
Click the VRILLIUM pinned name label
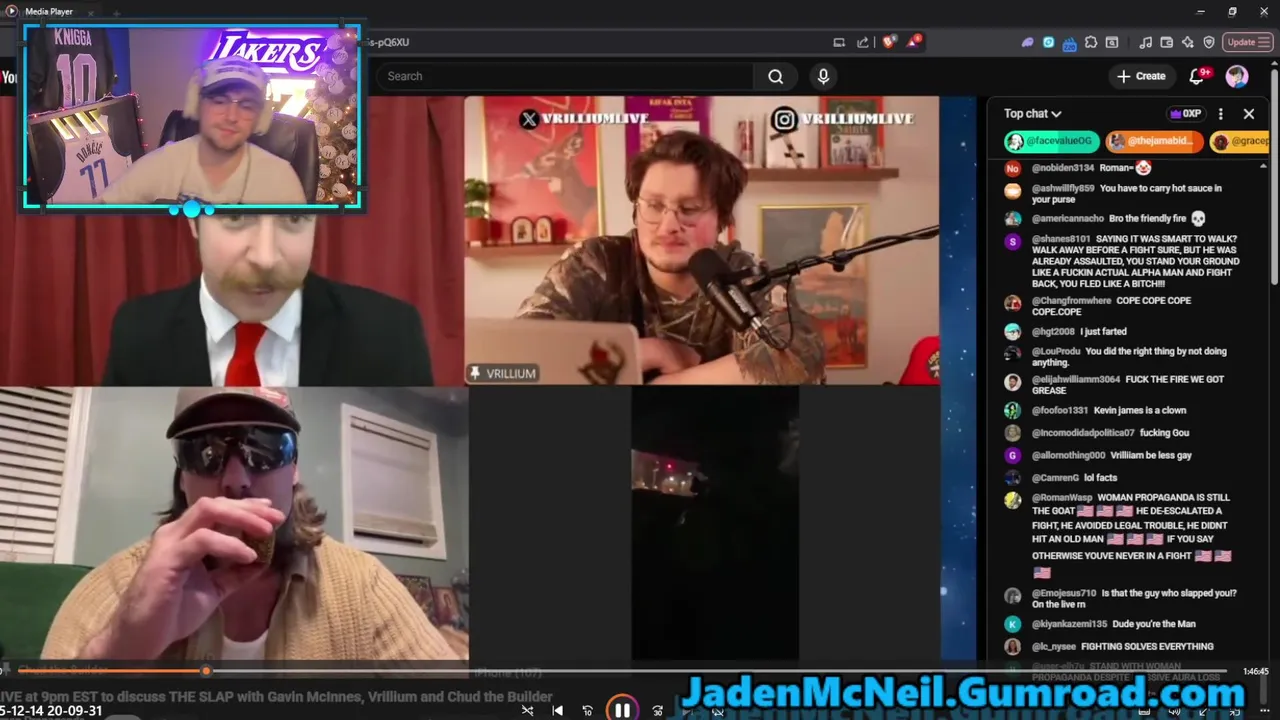[503, 373]
